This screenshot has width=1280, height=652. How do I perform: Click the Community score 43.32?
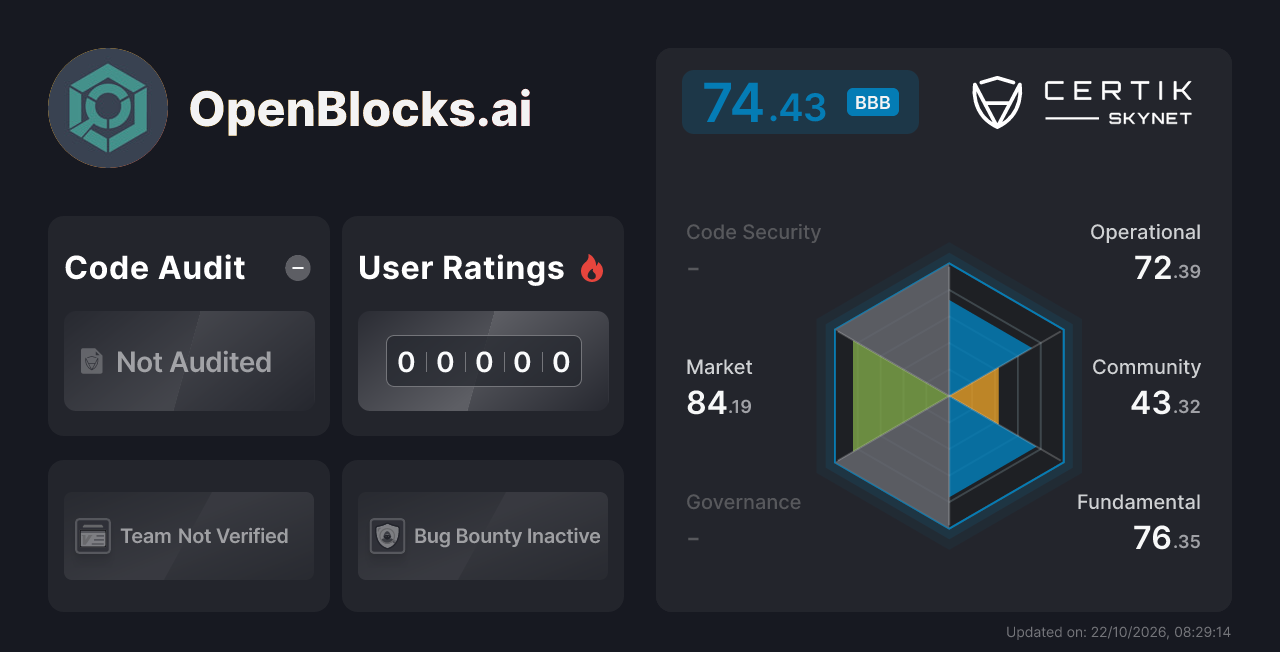click(x=1166, y=403)
